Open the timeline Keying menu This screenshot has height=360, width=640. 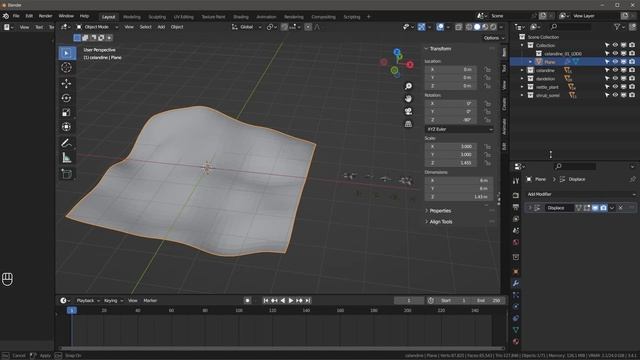tap(113, 300)
